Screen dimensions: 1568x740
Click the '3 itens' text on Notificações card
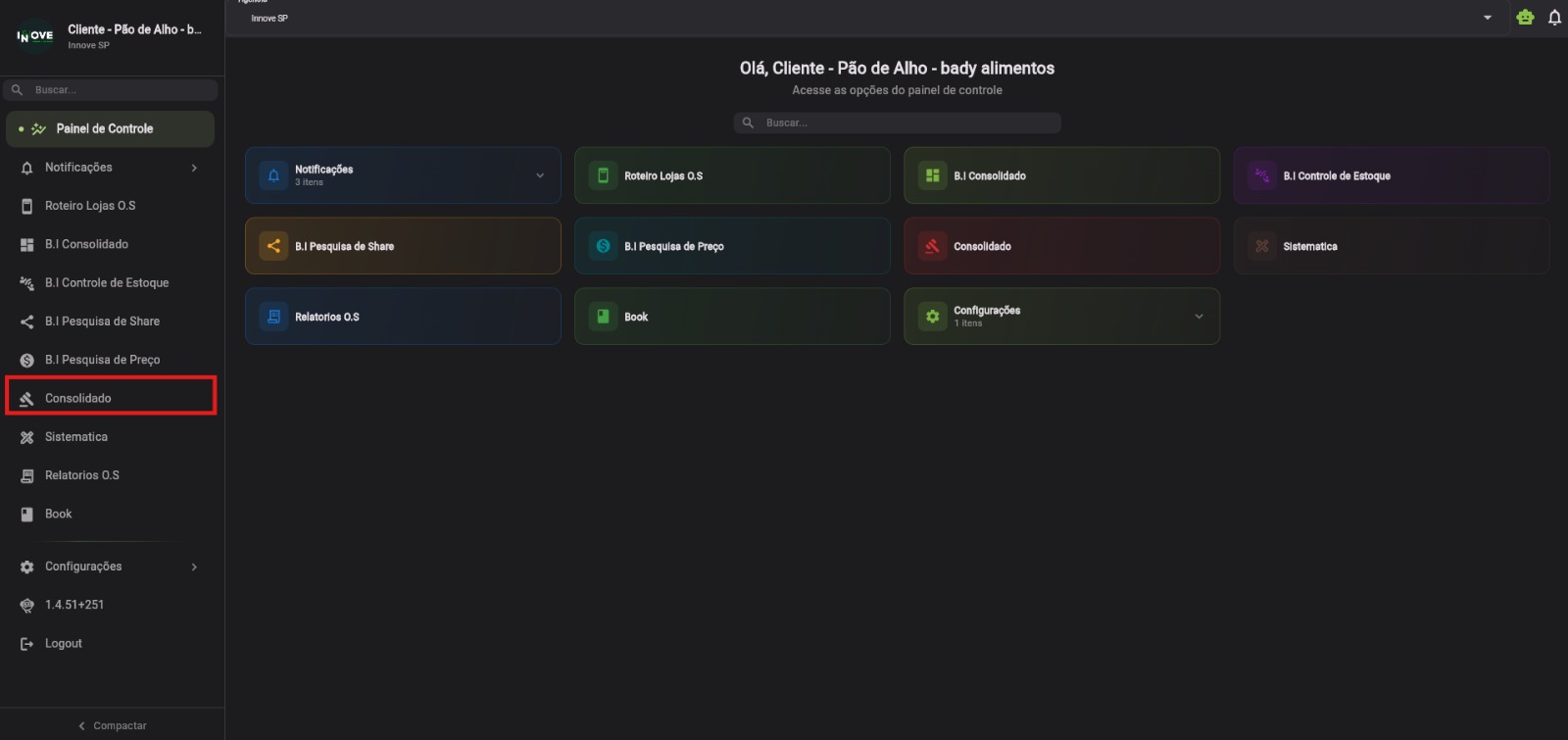[309, 182]
